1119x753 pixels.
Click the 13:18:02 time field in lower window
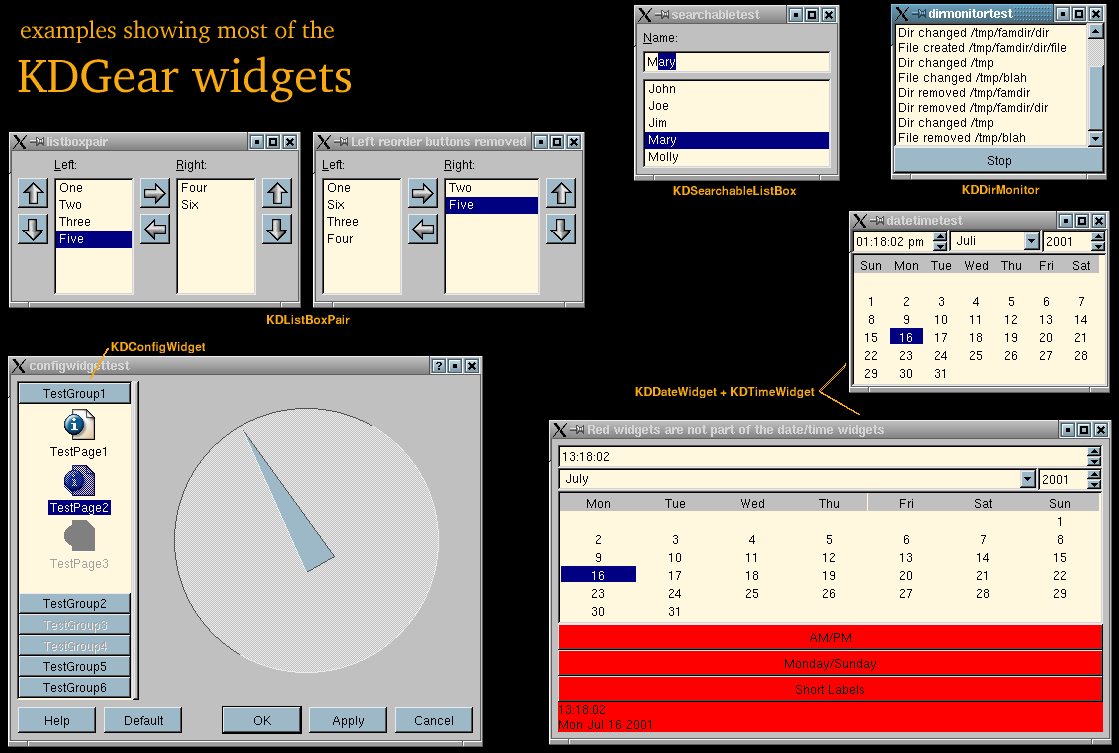pos(823,457)
